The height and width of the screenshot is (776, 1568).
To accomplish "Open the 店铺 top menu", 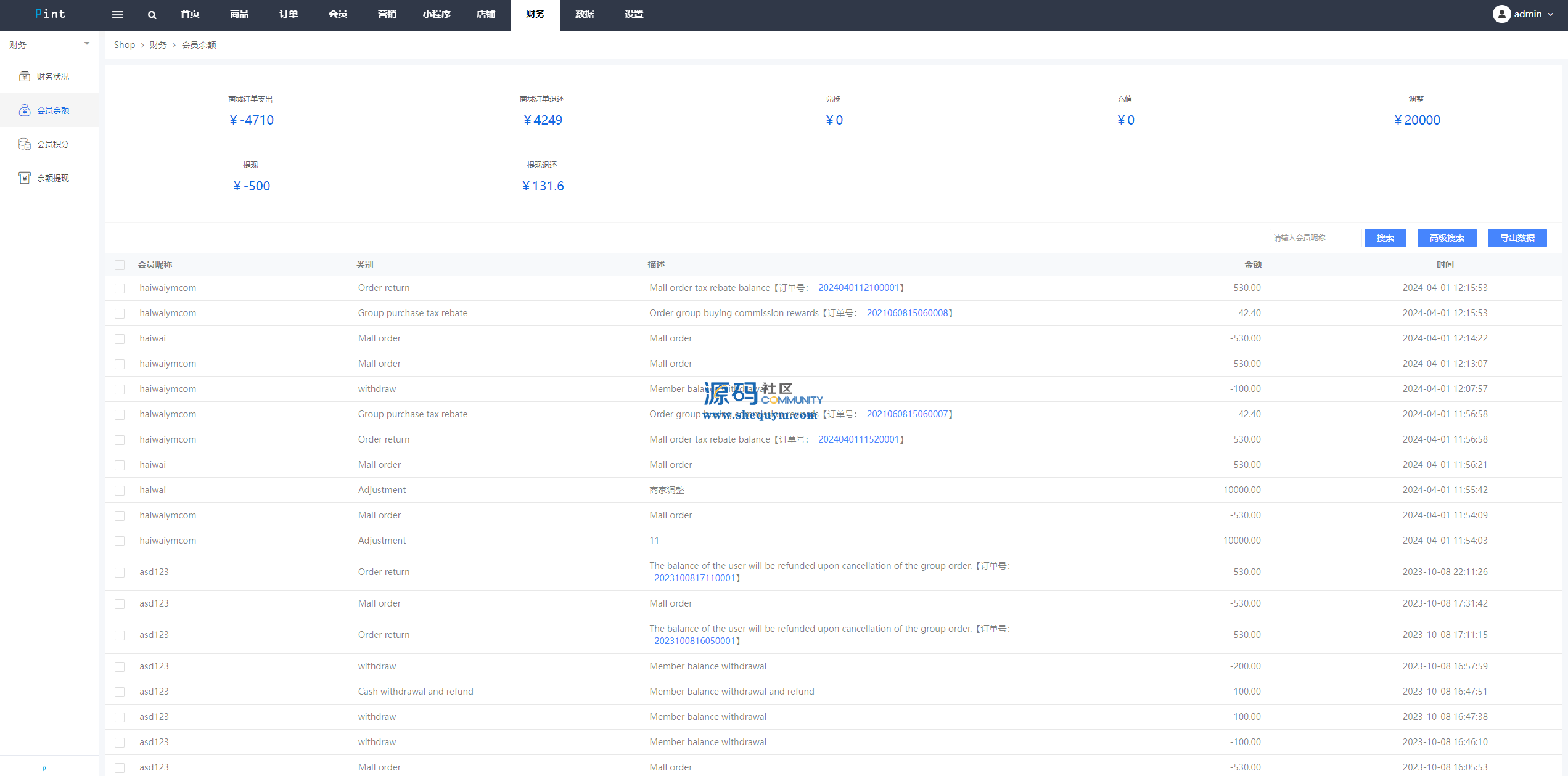I will [486, 14].
